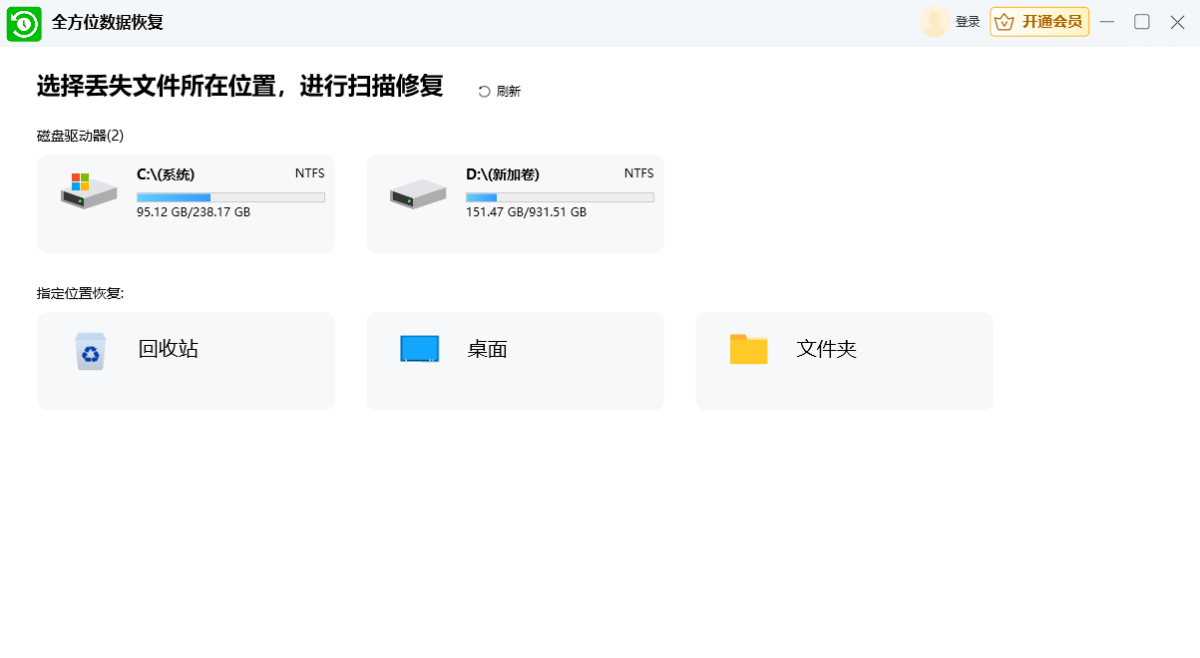Click the 登录 login link
The height and width of the screenshot is (658, 1200).
967,22
